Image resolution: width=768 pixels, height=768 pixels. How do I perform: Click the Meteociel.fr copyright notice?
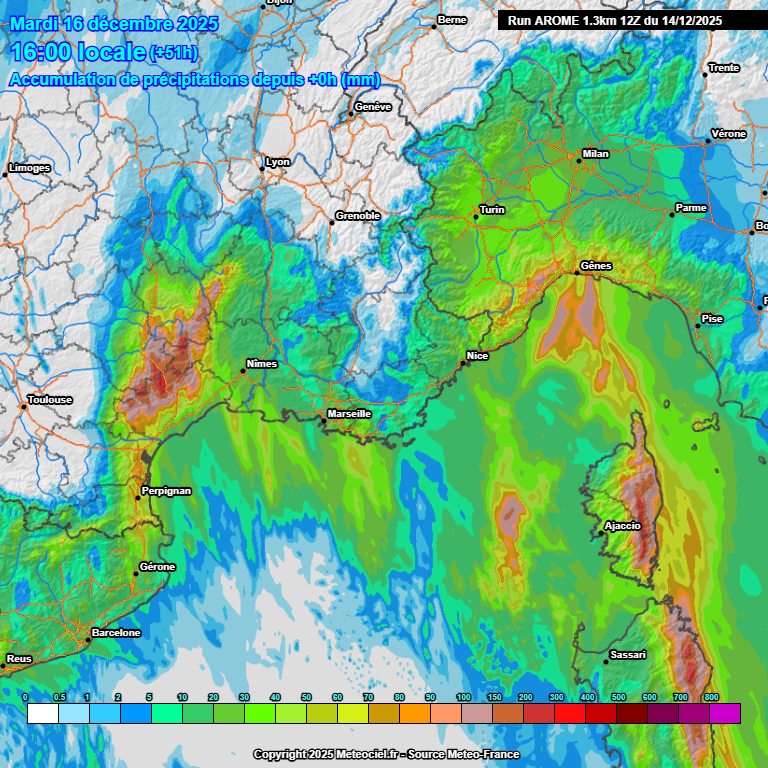click(x=386, y=754)
